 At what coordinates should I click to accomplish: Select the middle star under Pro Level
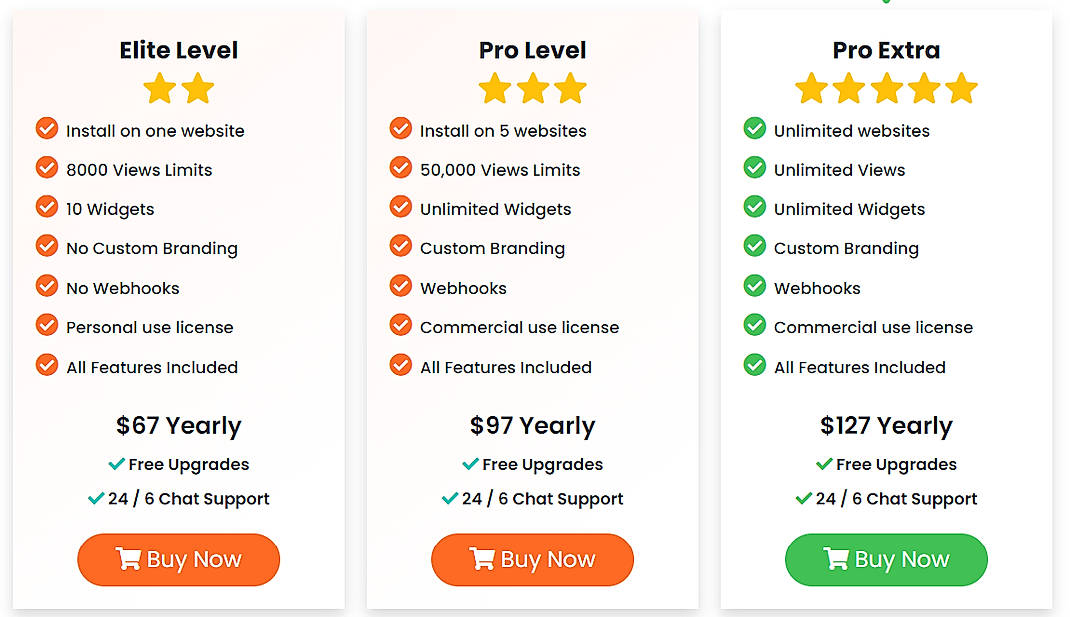[532, 88]
